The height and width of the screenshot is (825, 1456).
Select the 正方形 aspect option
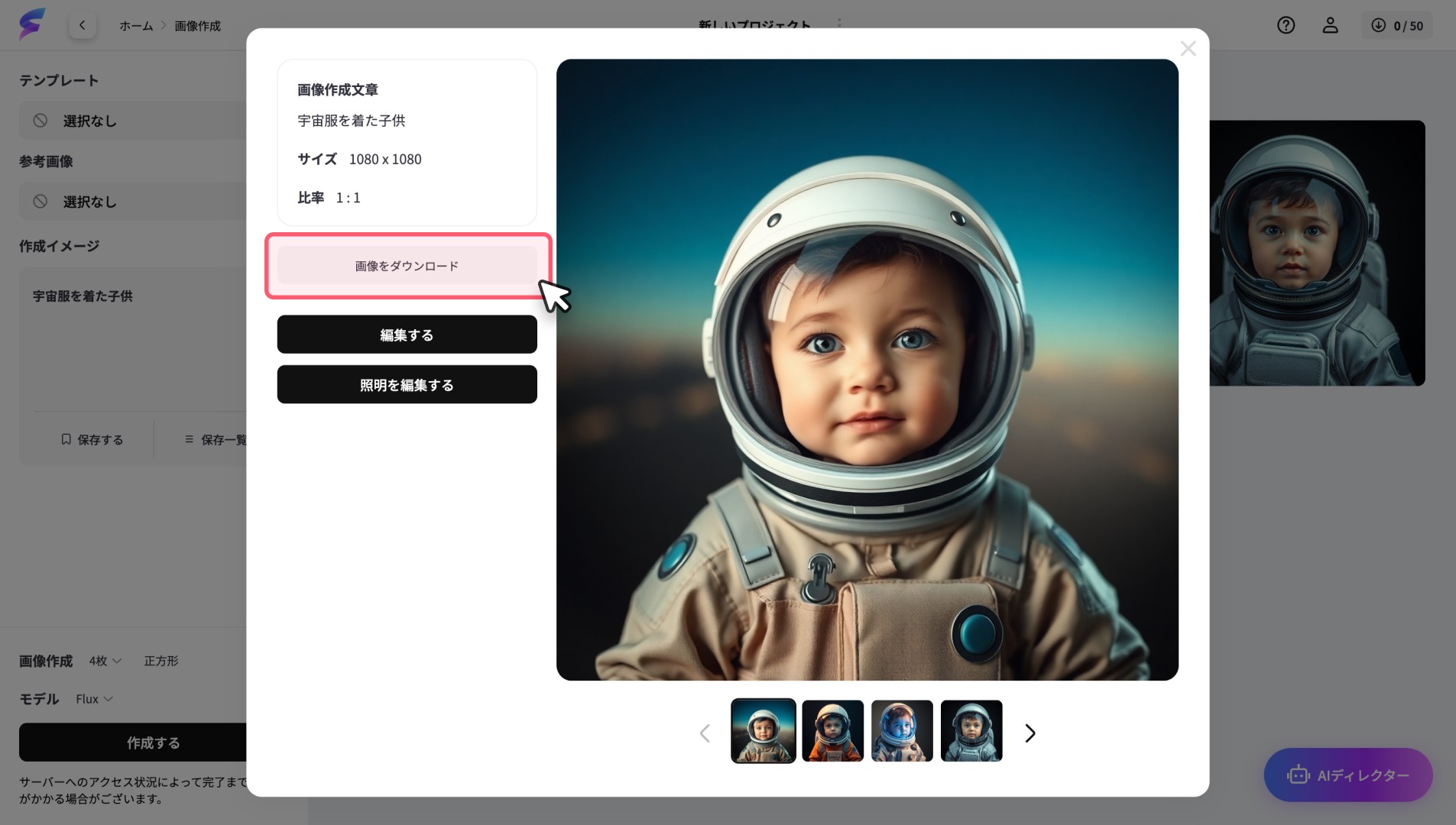(161, 661)
